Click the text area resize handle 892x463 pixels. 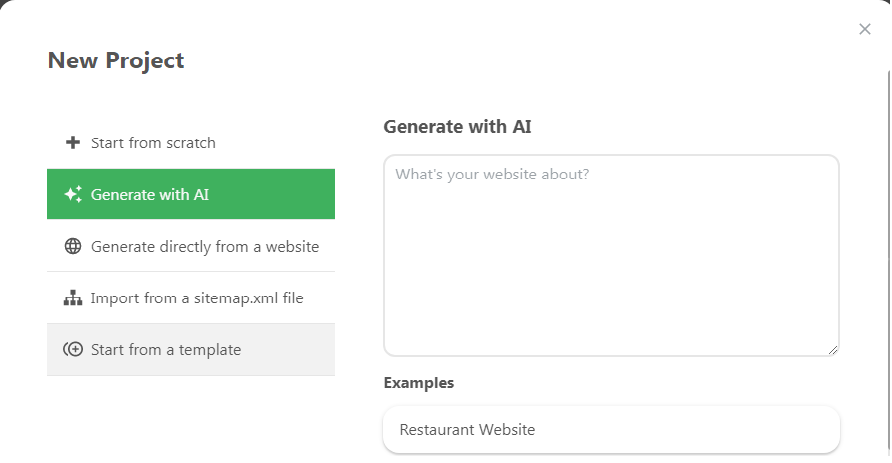833,350
